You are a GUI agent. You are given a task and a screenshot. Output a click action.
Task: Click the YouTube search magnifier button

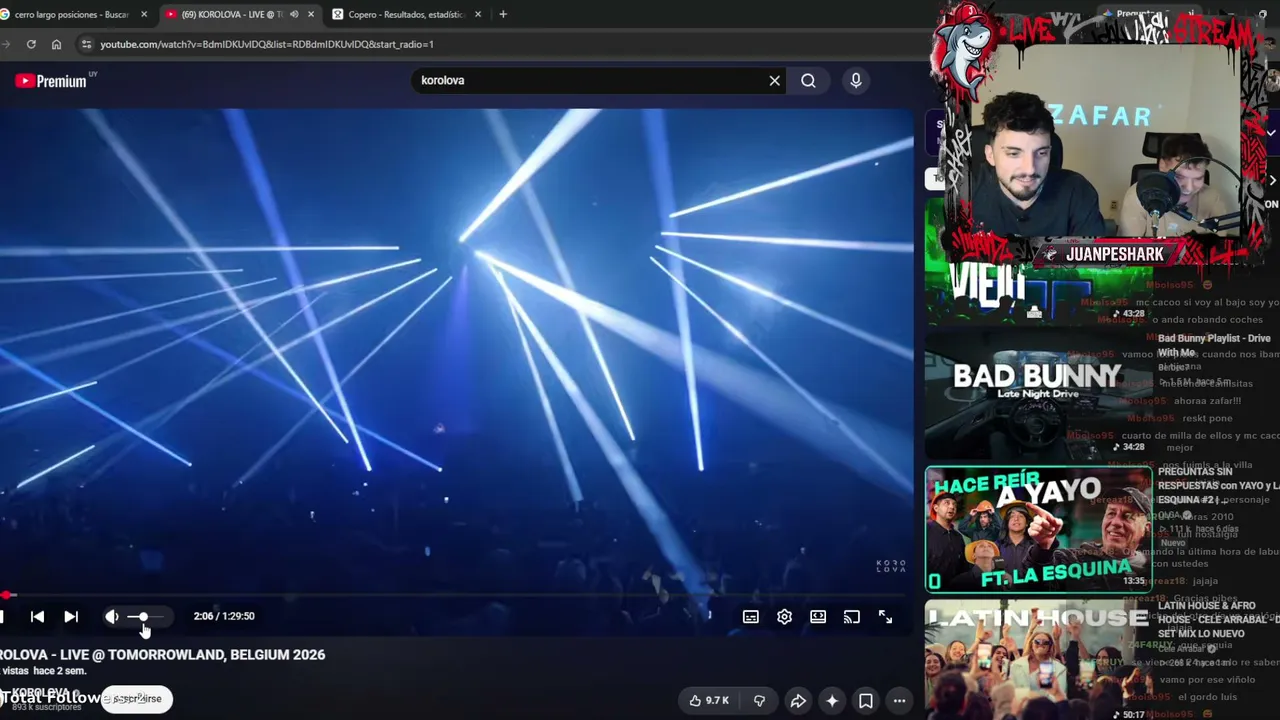coord(808,80)
